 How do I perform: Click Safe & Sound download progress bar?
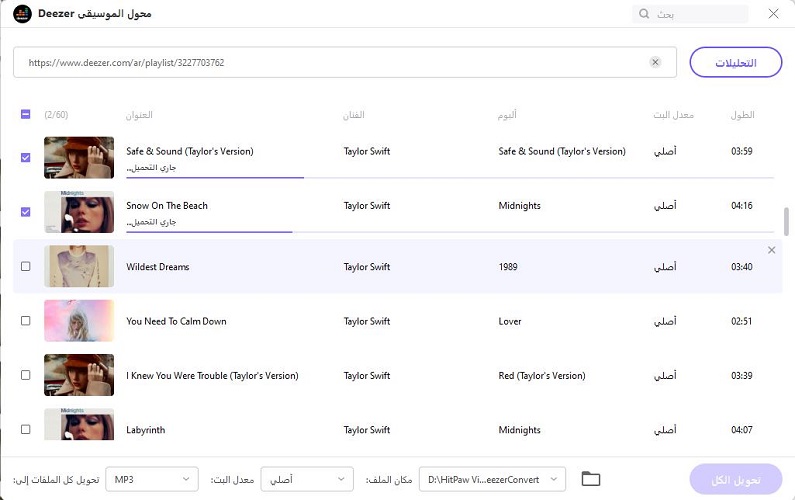point(450,177)
